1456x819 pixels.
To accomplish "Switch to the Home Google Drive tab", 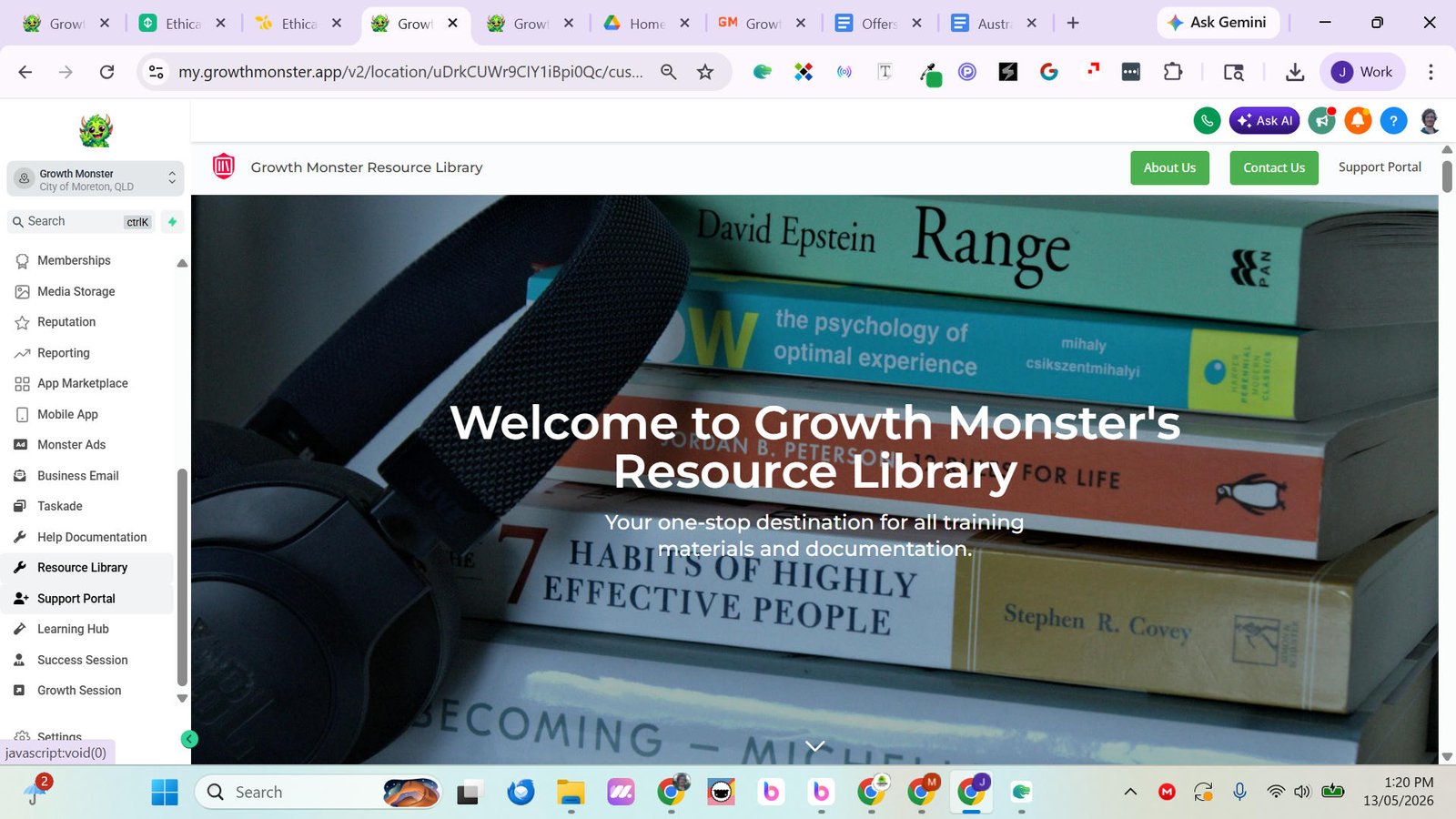I will tap(646, 24).
